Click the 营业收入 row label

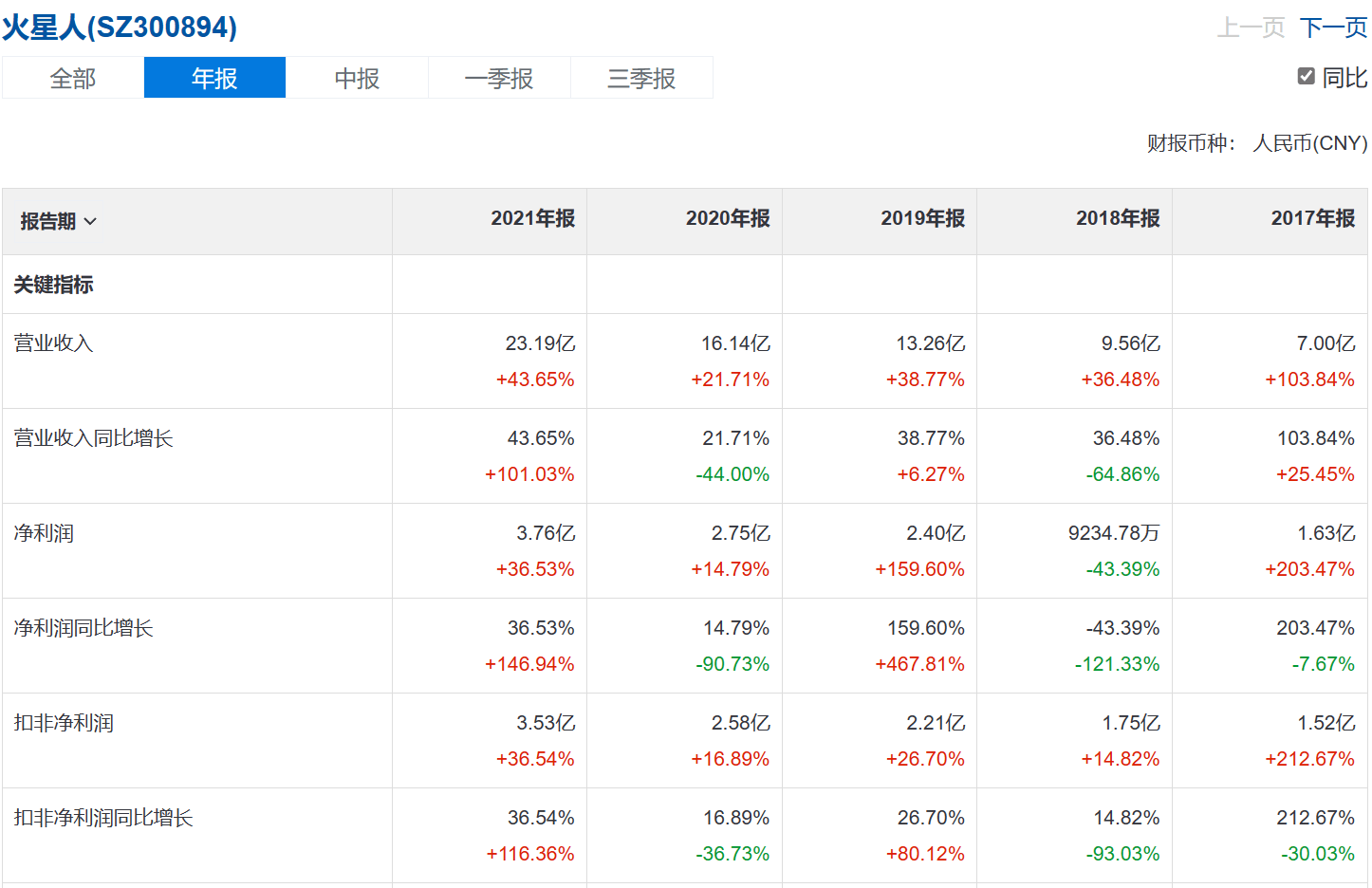pos(53,343)
